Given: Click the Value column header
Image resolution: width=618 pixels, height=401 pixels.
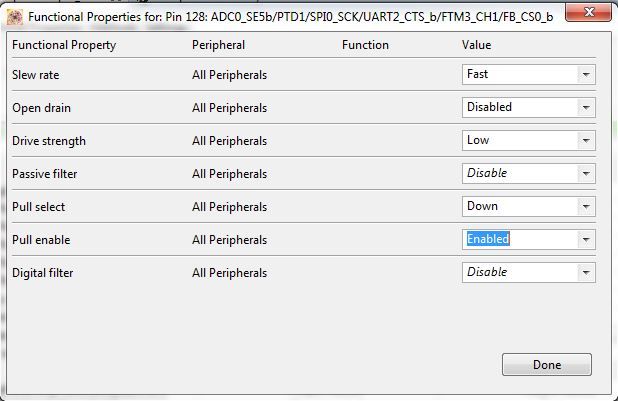Looking at the screenshot, I should (x=476, y=45).
